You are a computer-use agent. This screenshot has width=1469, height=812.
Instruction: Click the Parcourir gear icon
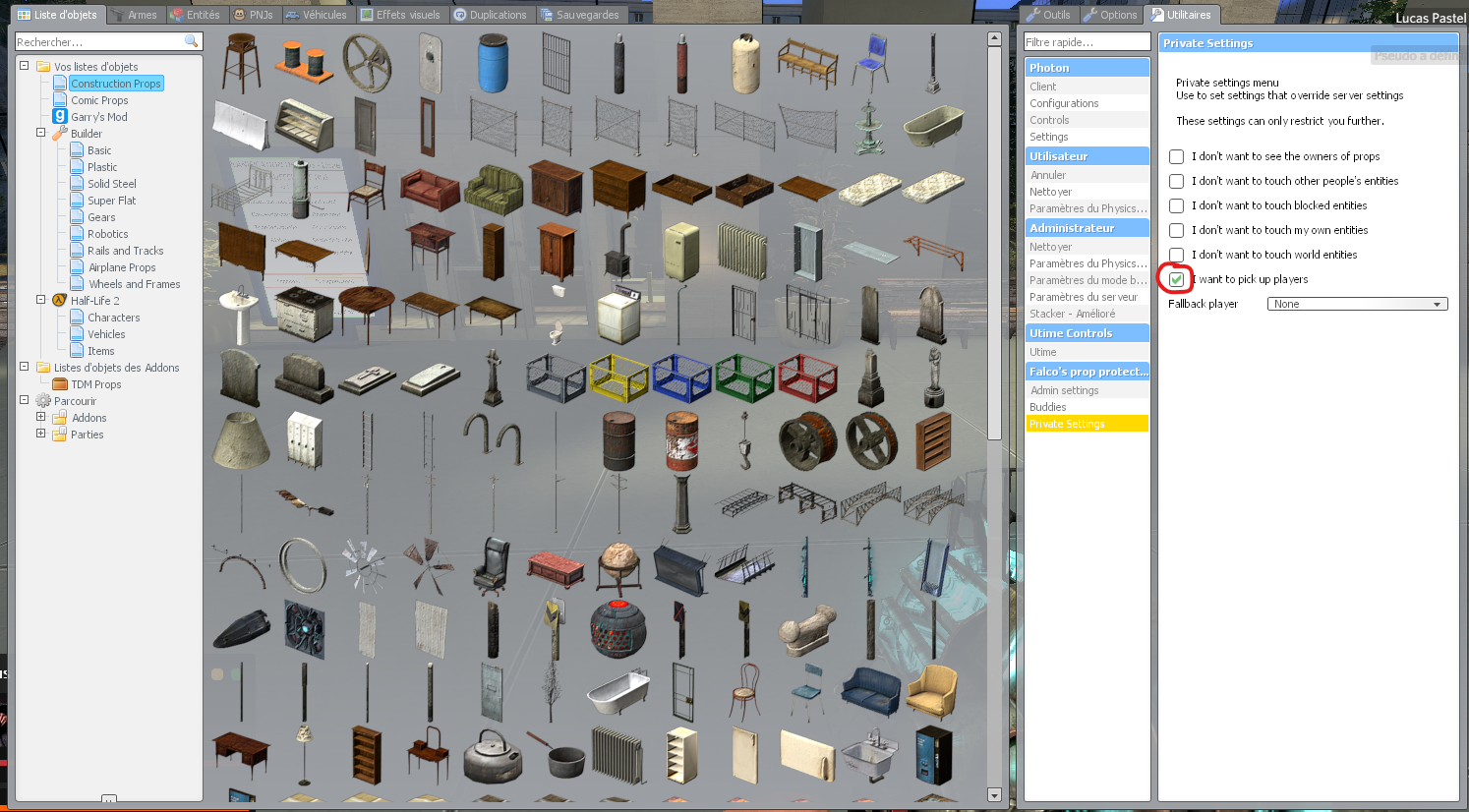pos(43,400)
